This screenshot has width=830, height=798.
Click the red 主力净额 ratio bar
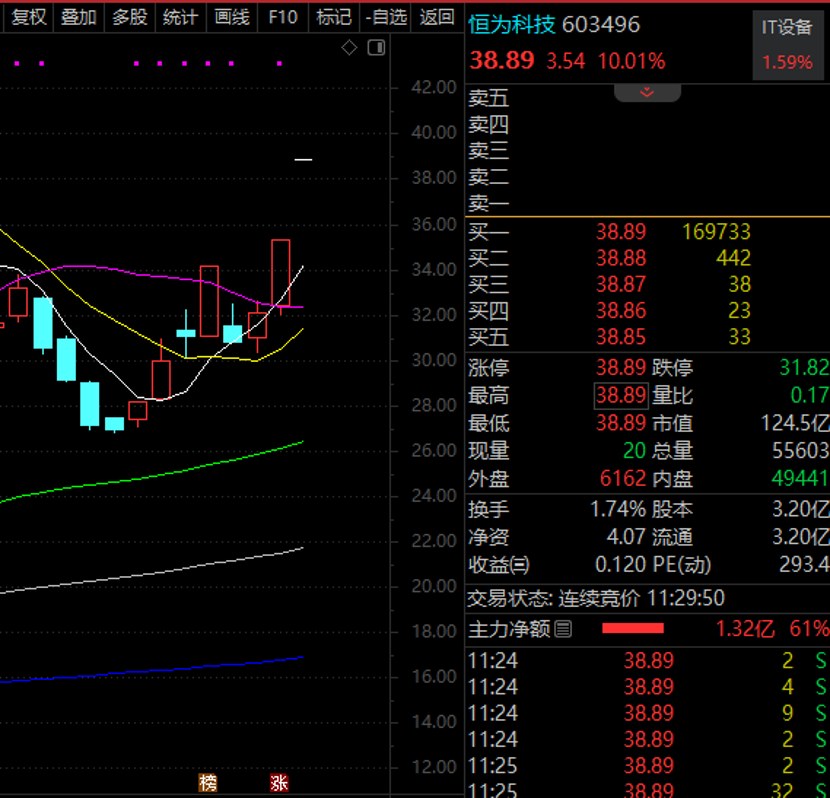click(632, 628)
